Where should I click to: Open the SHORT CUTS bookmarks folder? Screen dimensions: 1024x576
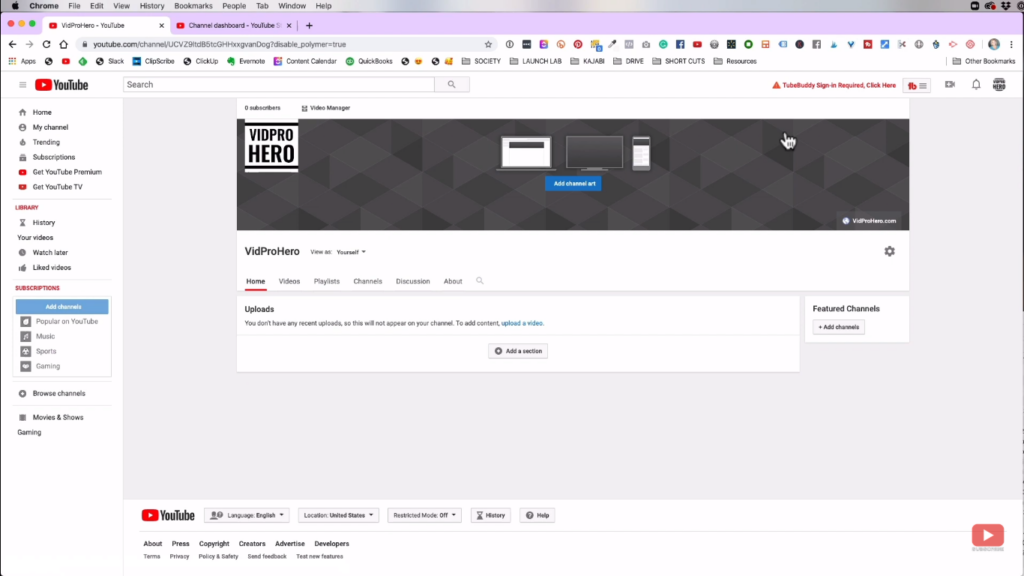point(679,61)
